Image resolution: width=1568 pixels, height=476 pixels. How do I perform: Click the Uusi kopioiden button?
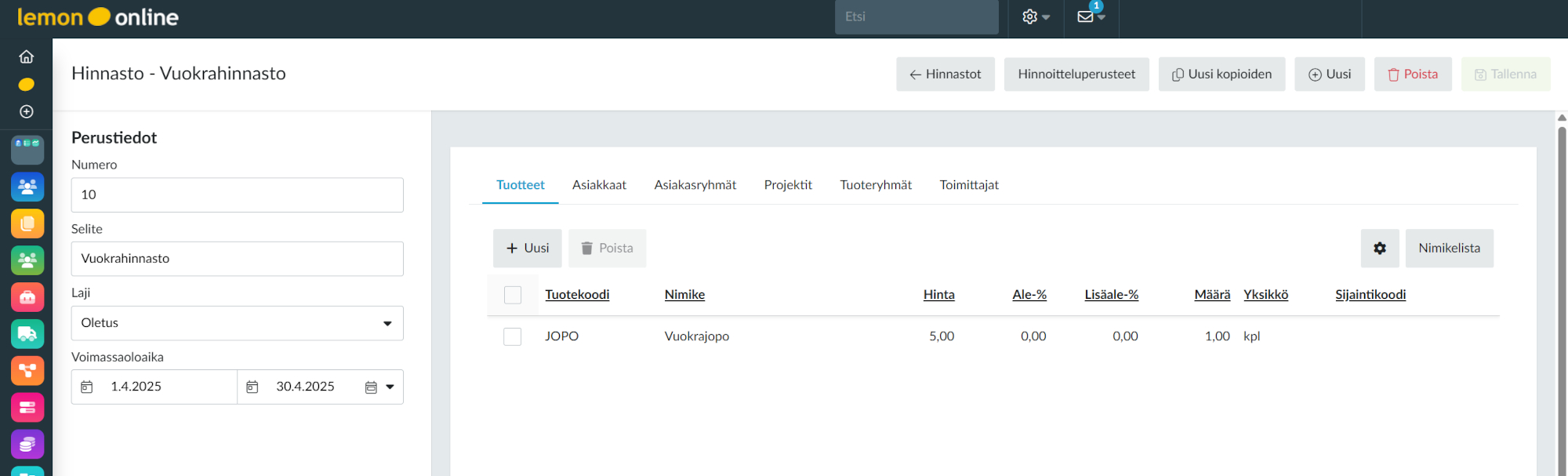(x=1221, y=74)
